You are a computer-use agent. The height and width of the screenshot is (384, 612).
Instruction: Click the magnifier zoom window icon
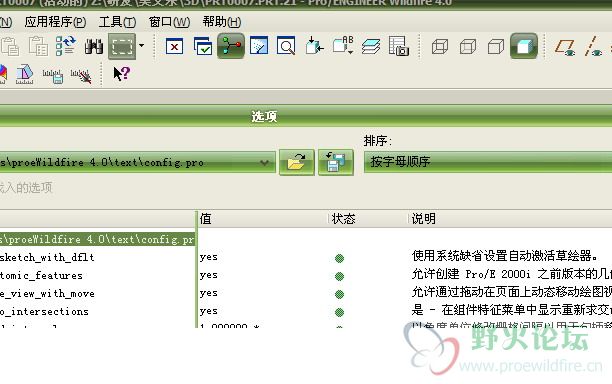(286, 46)
